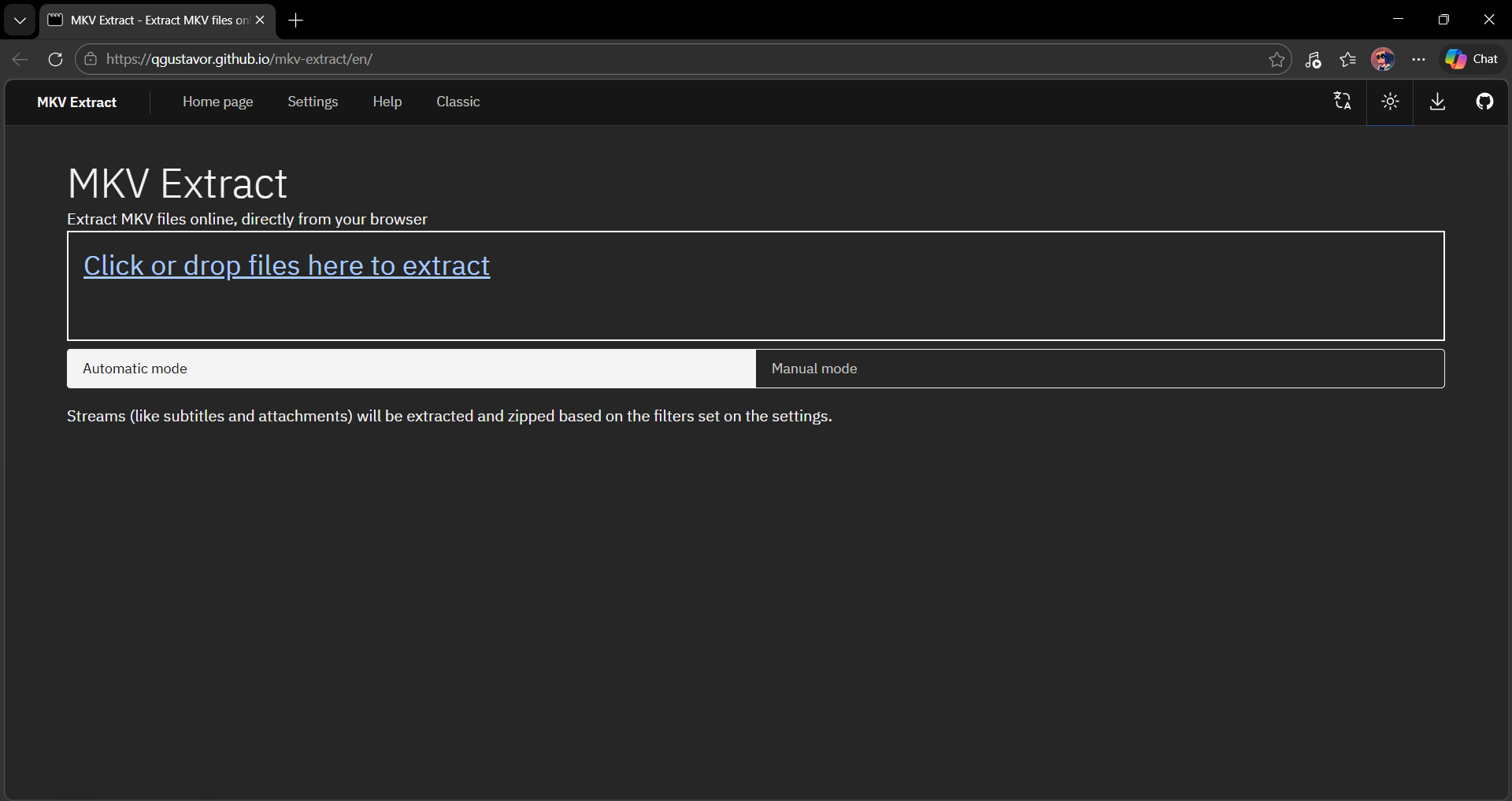Go to Home page nav link
The height and width of the screenshot is (801, 1512).
[217, 102]
